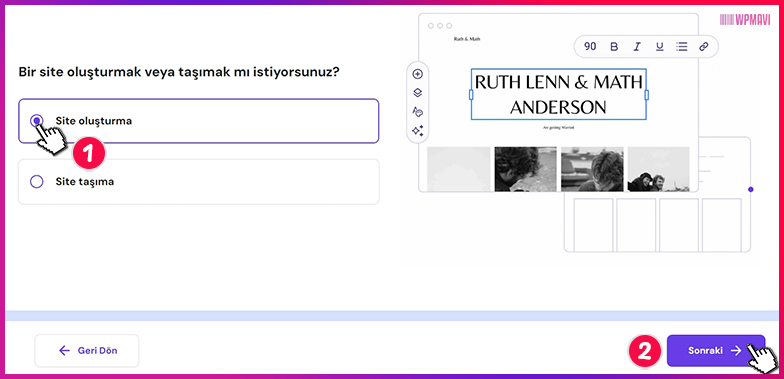Image resolution: width=784 pixels, height=379 pixels.
Task: Click the layers icon in side toolbar
Action: pos(418,92)
